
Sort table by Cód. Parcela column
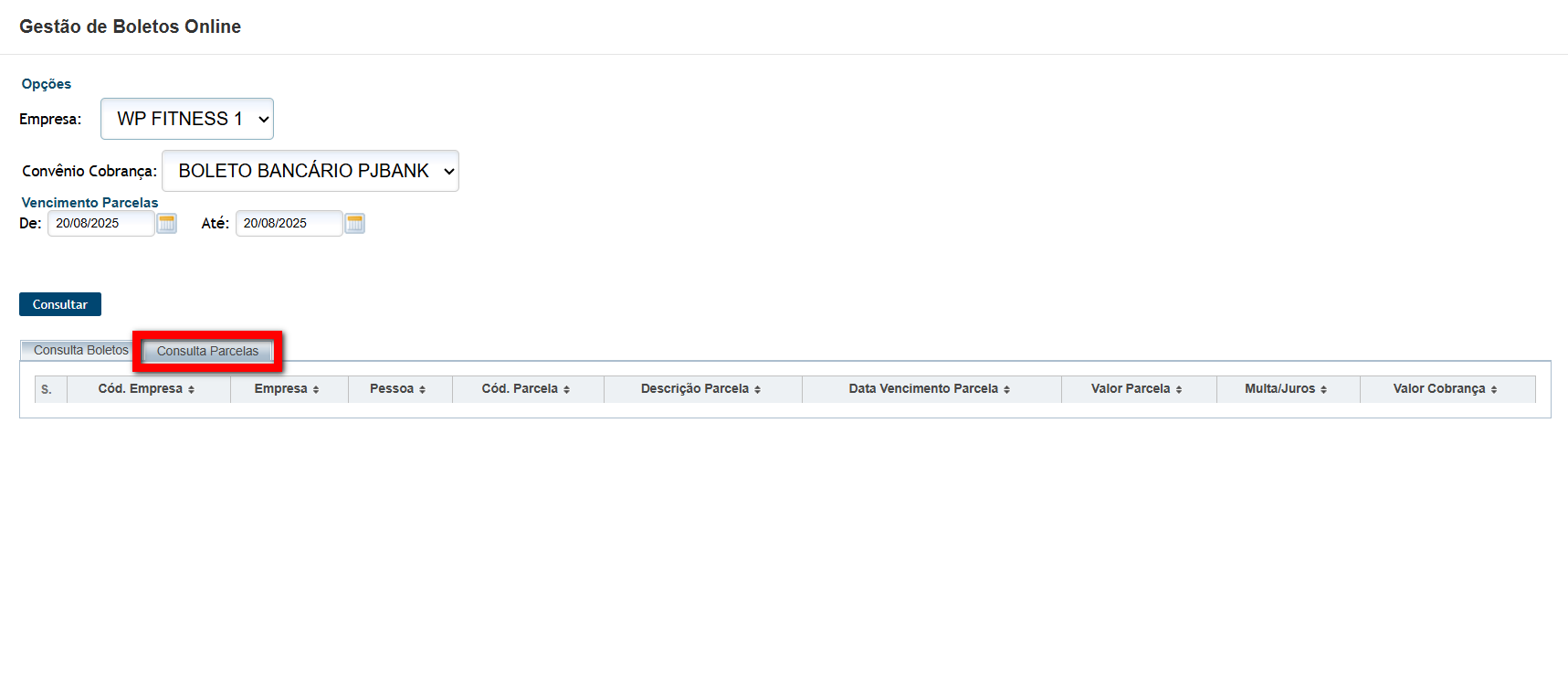tap(527, 388)
